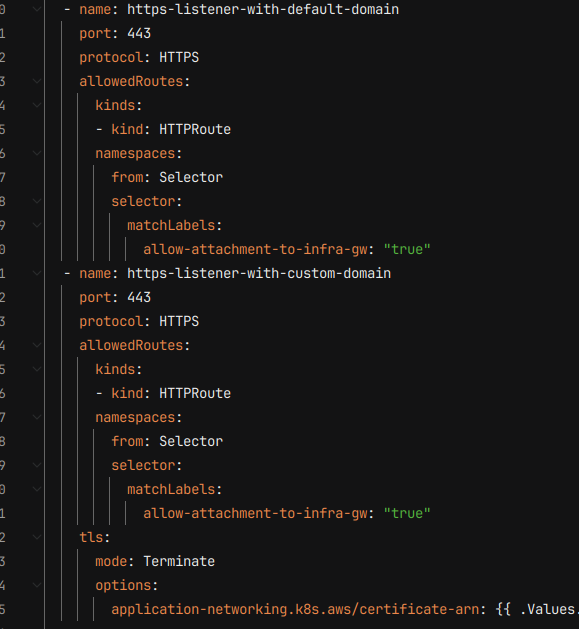Fold allowedRoutes under the custom-domain listener
This screenshot has width=579, height=629.
point(37,345)
